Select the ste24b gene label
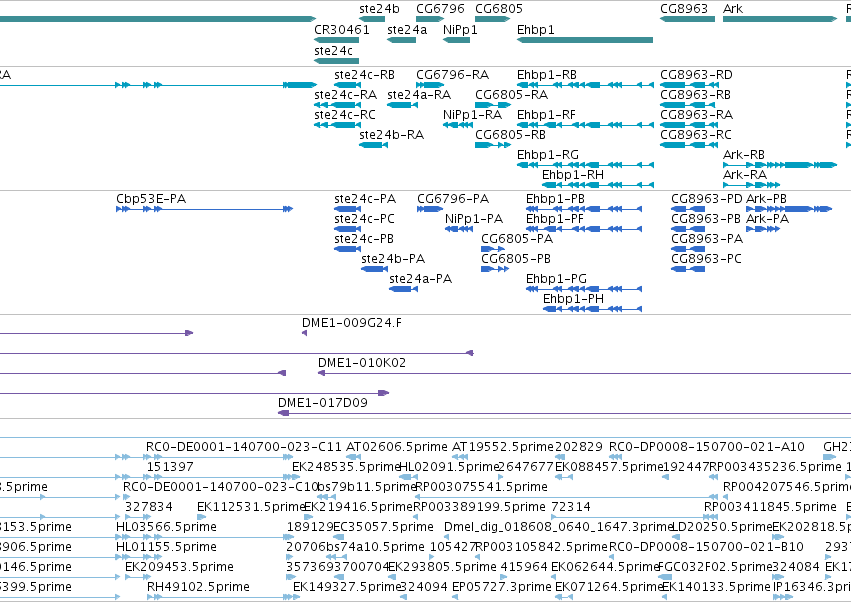851x602 pixels. (x=379, y=9)
